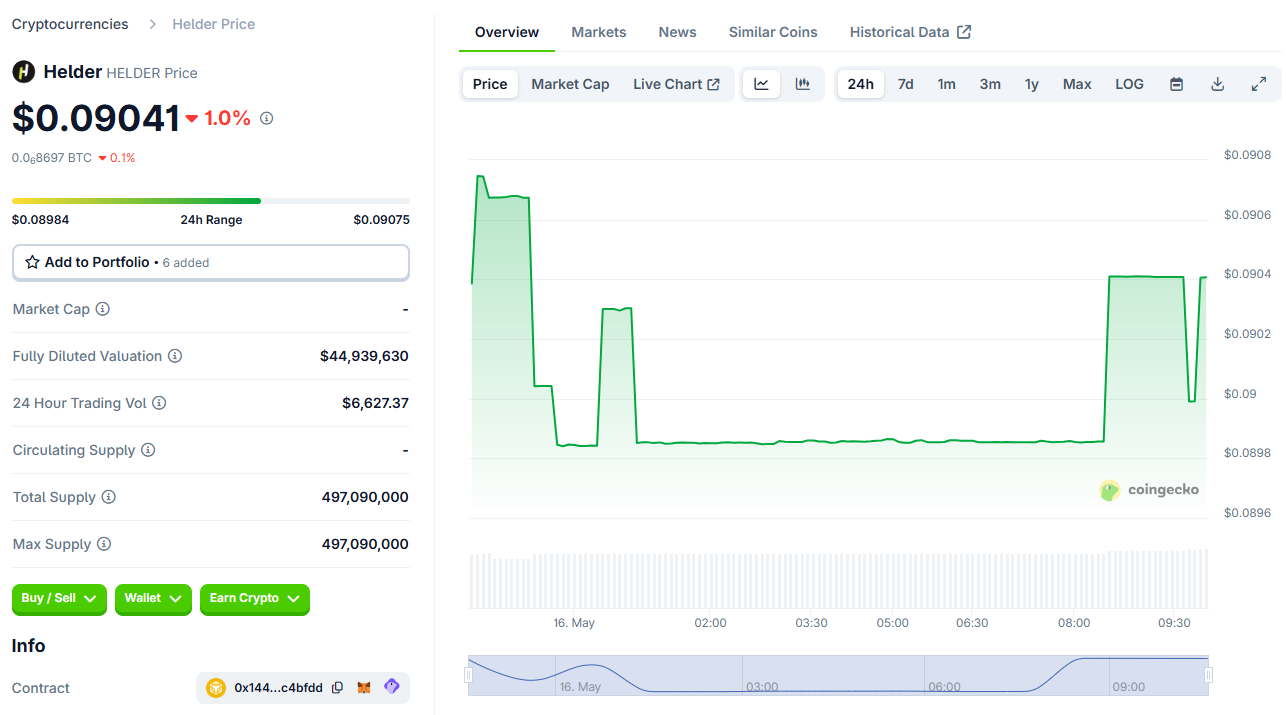Click the trading volume $6,627.37

[375, 403]
